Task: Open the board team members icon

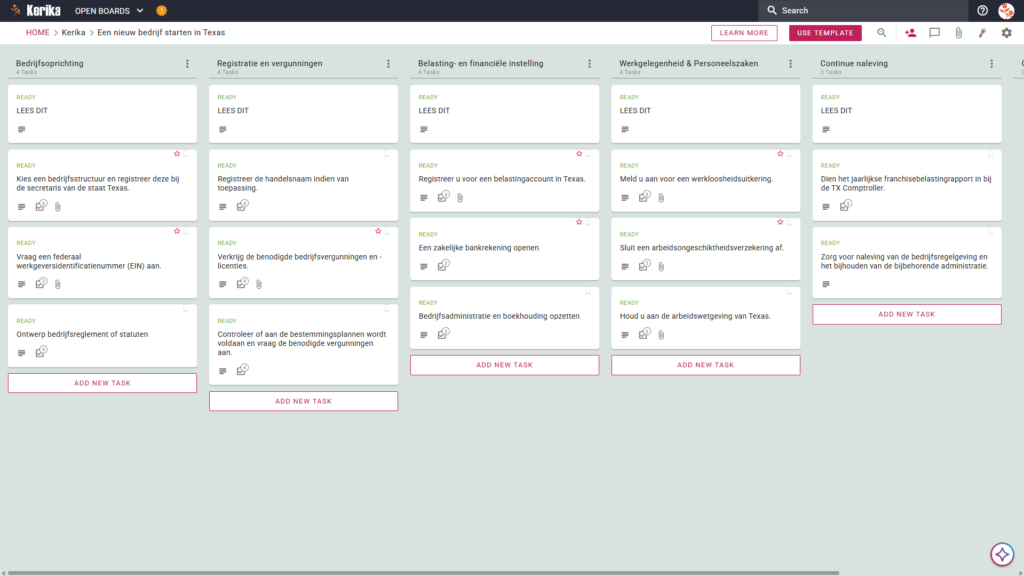Action: [x=910, y=33]
